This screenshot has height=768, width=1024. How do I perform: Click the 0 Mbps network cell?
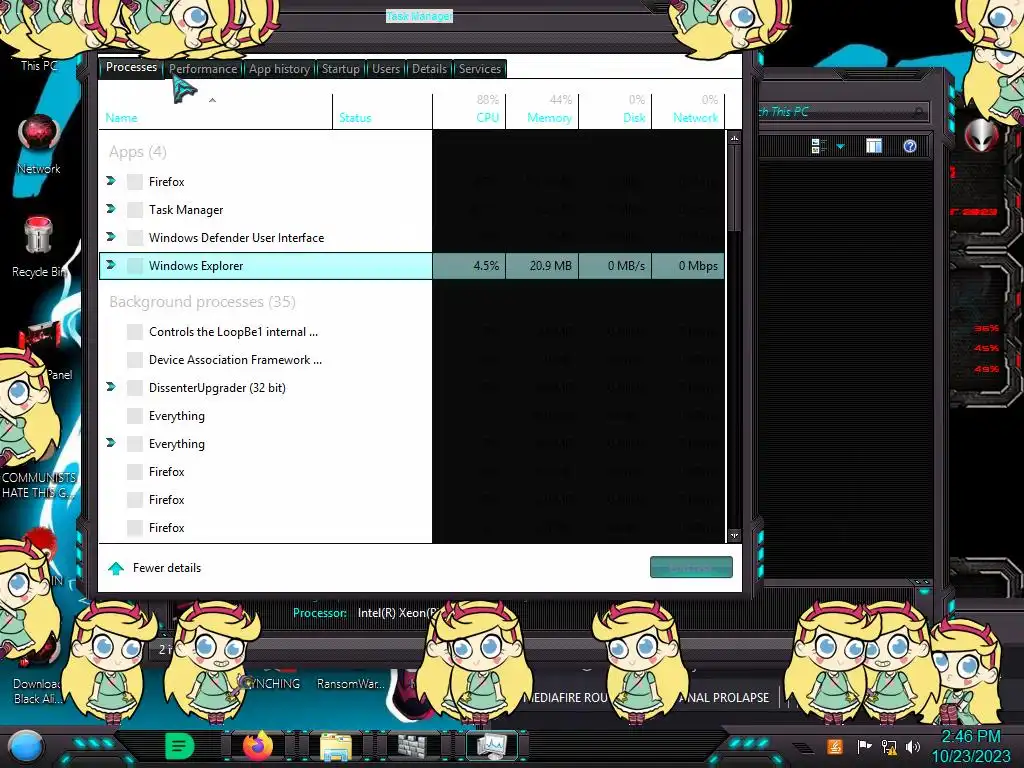pyautogui.click(x=688, y=266)
